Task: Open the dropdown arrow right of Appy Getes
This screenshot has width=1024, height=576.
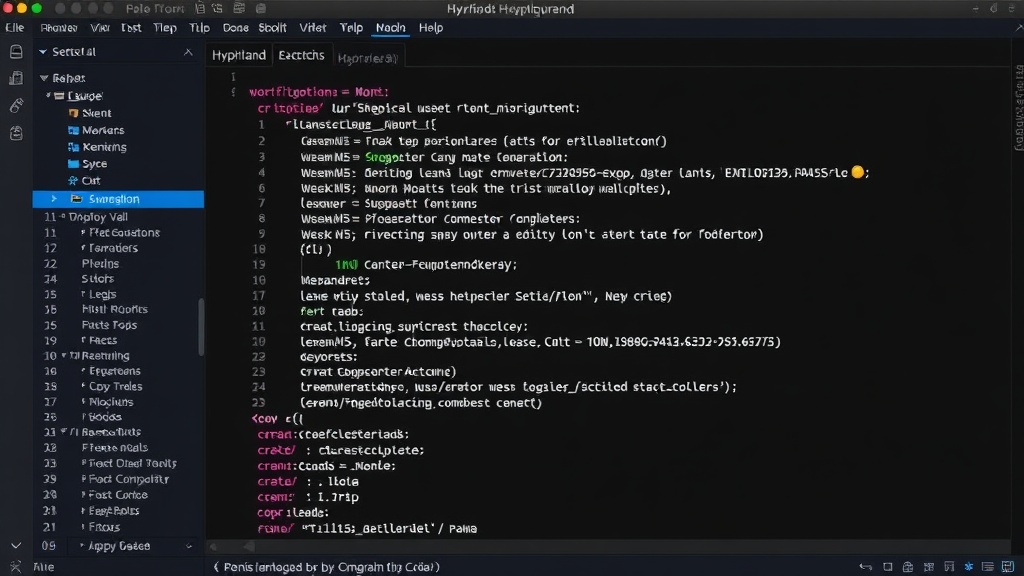Action: (x=189, y=546)
